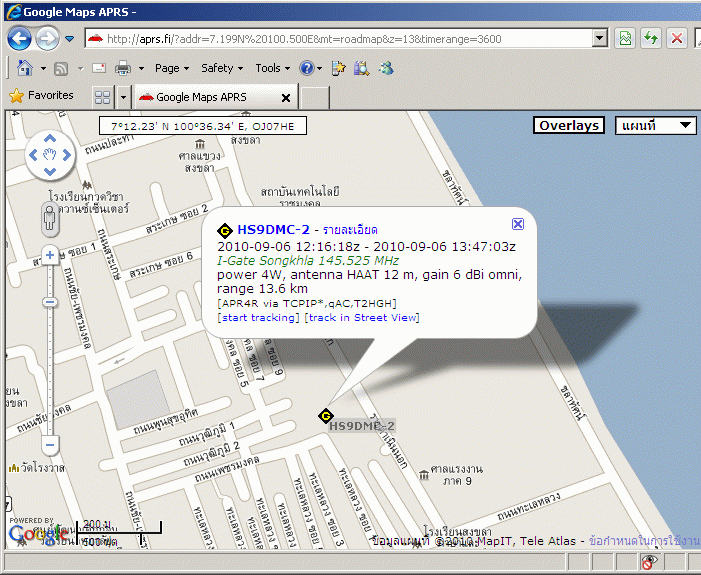
Task: Refresh the page with green arrows
Action: 651,39
